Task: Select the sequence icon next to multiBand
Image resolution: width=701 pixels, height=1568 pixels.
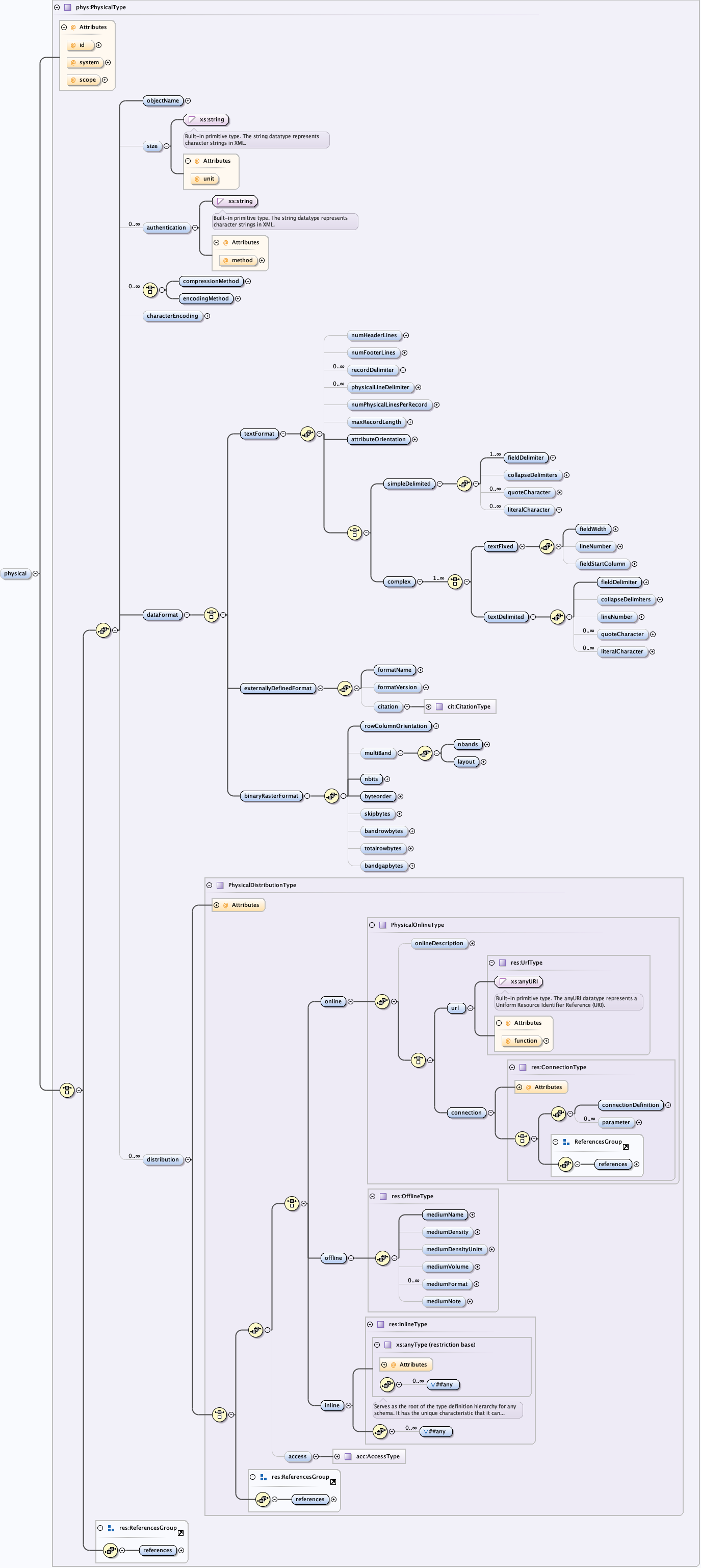Action: pyautogui.click(x=425, y=753)
